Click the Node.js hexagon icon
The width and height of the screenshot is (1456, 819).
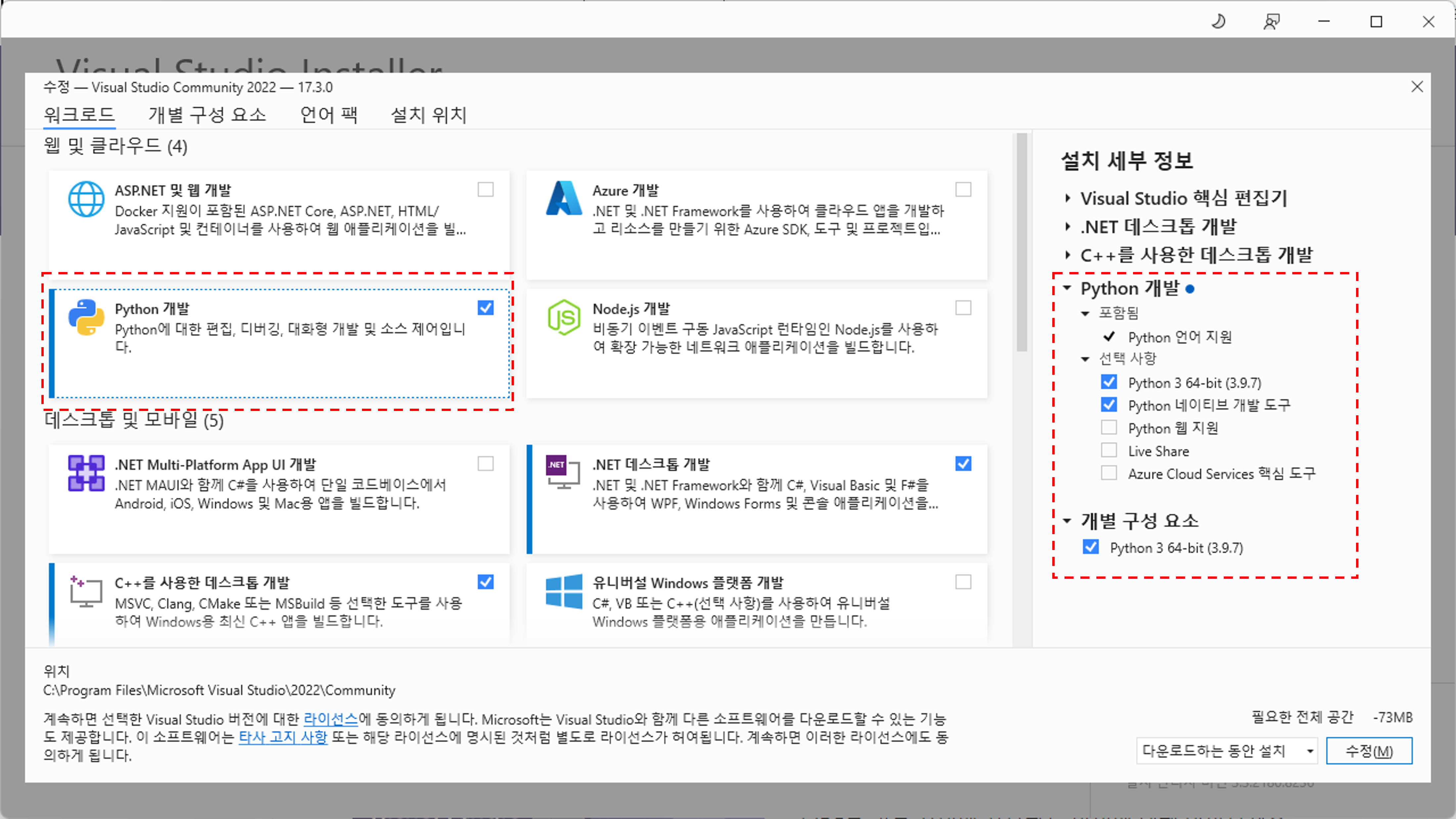point(564,317)
